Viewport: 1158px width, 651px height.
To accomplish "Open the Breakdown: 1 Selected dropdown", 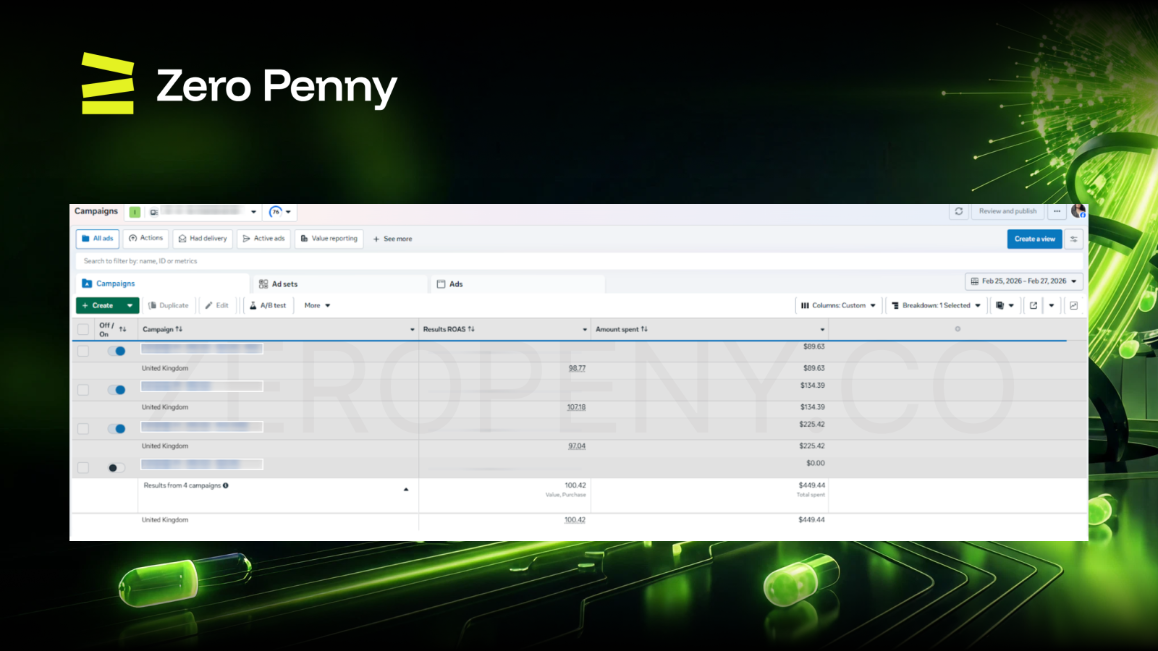I will tap(936, 305).
